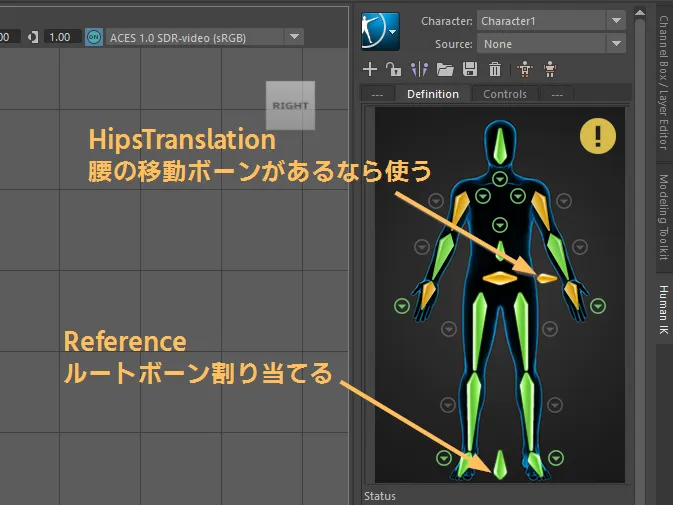
Task: Click the Status label text
Action: pyautogui.click(x=380, y=496)
